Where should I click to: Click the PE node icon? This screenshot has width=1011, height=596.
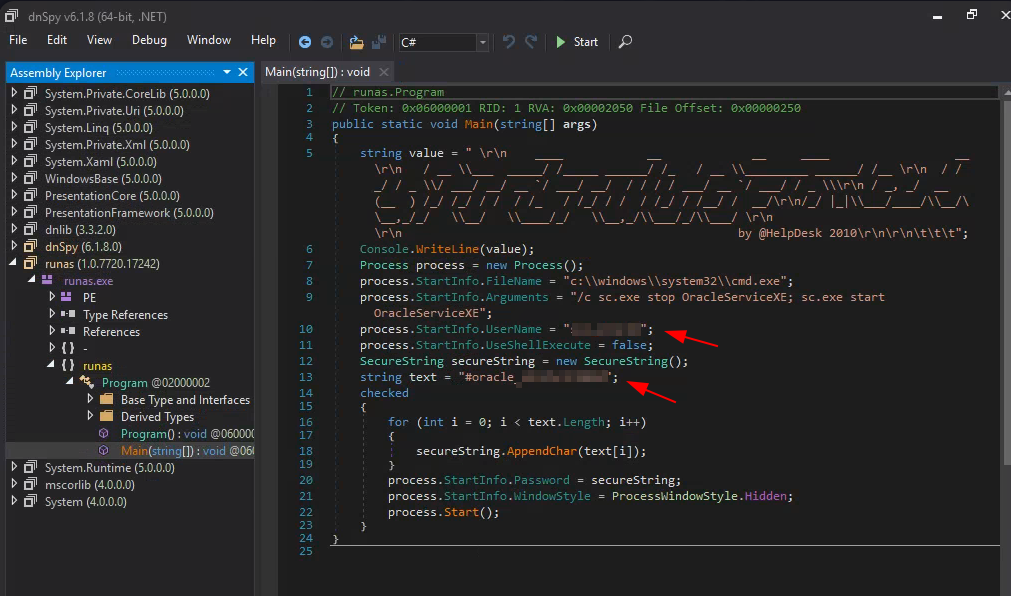point(66,297)
